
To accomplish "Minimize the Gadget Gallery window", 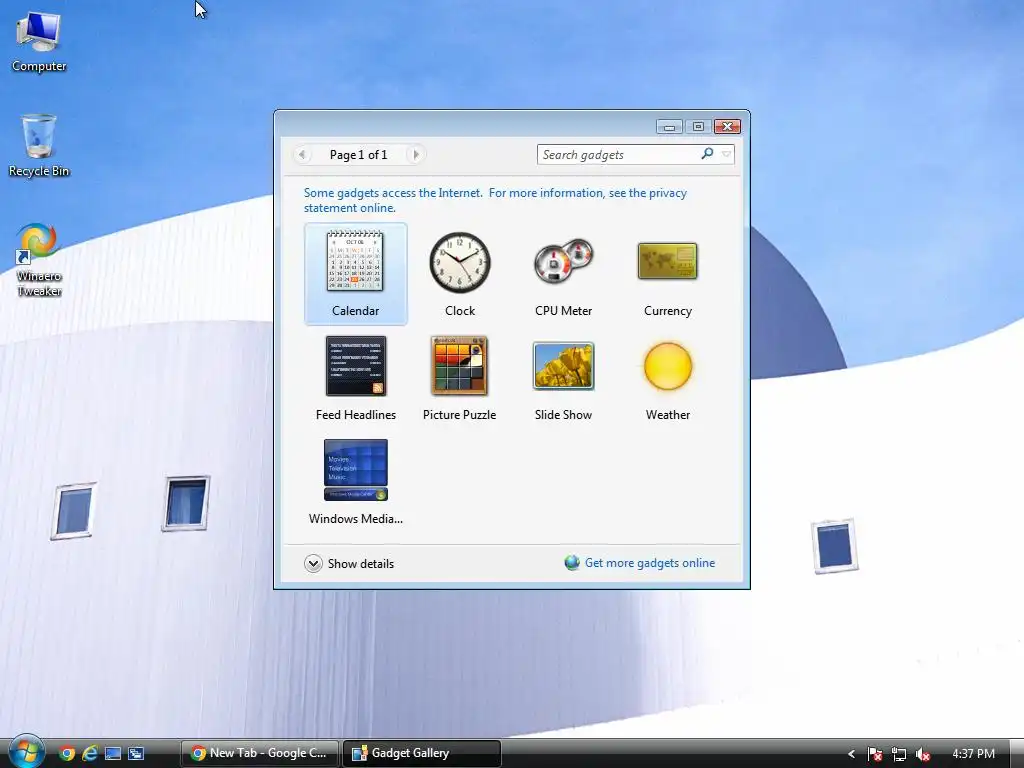I will [x=669, y=126].
